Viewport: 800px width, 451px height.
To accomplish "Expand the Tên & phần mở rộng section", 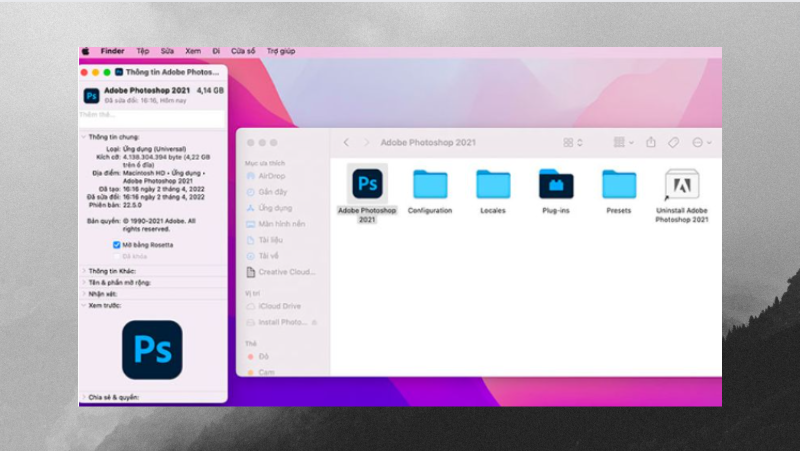I will click(84, 282).
